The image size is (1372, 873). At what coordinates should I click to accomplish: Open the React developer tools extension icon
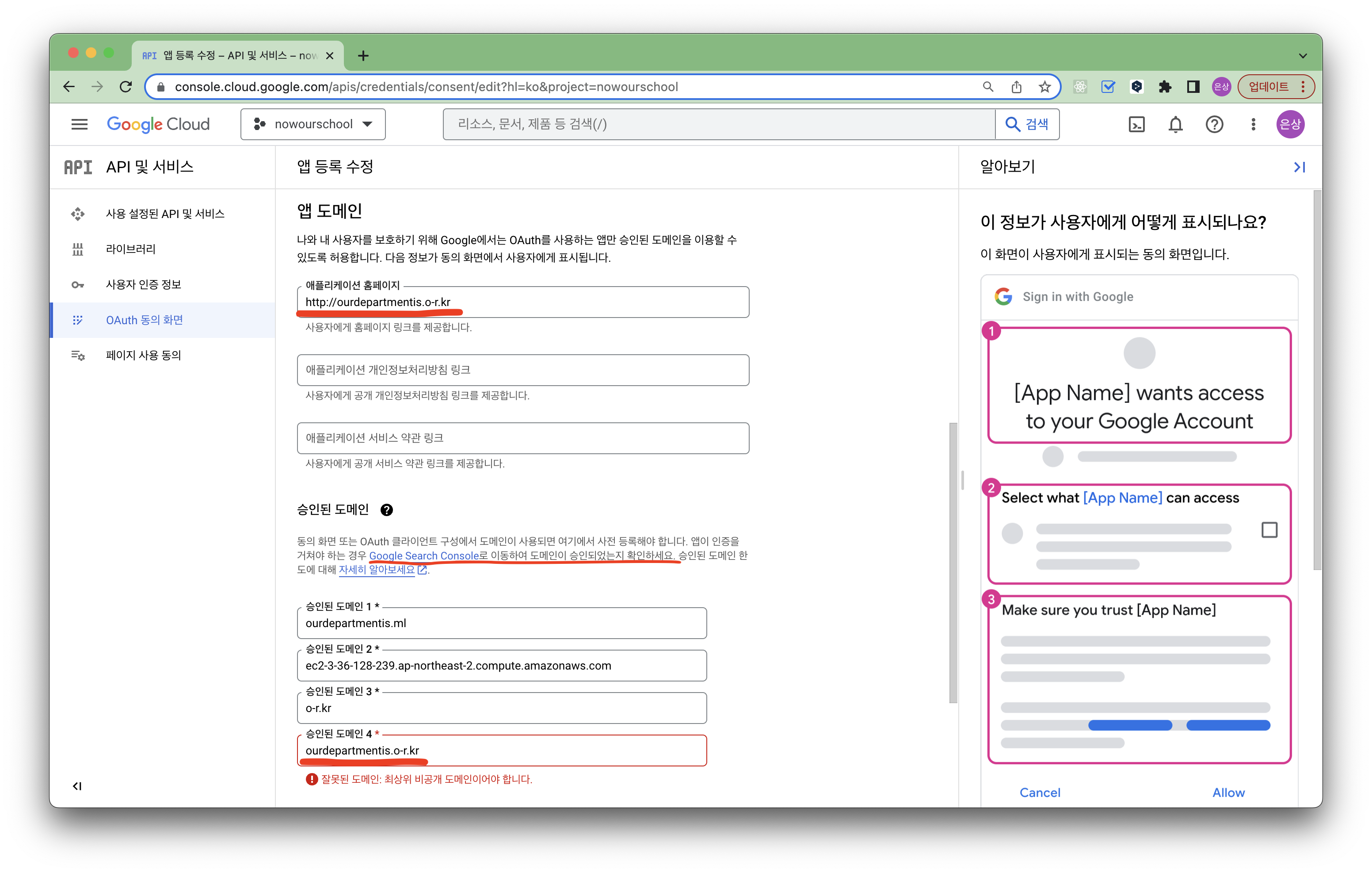pos(1080,87)
